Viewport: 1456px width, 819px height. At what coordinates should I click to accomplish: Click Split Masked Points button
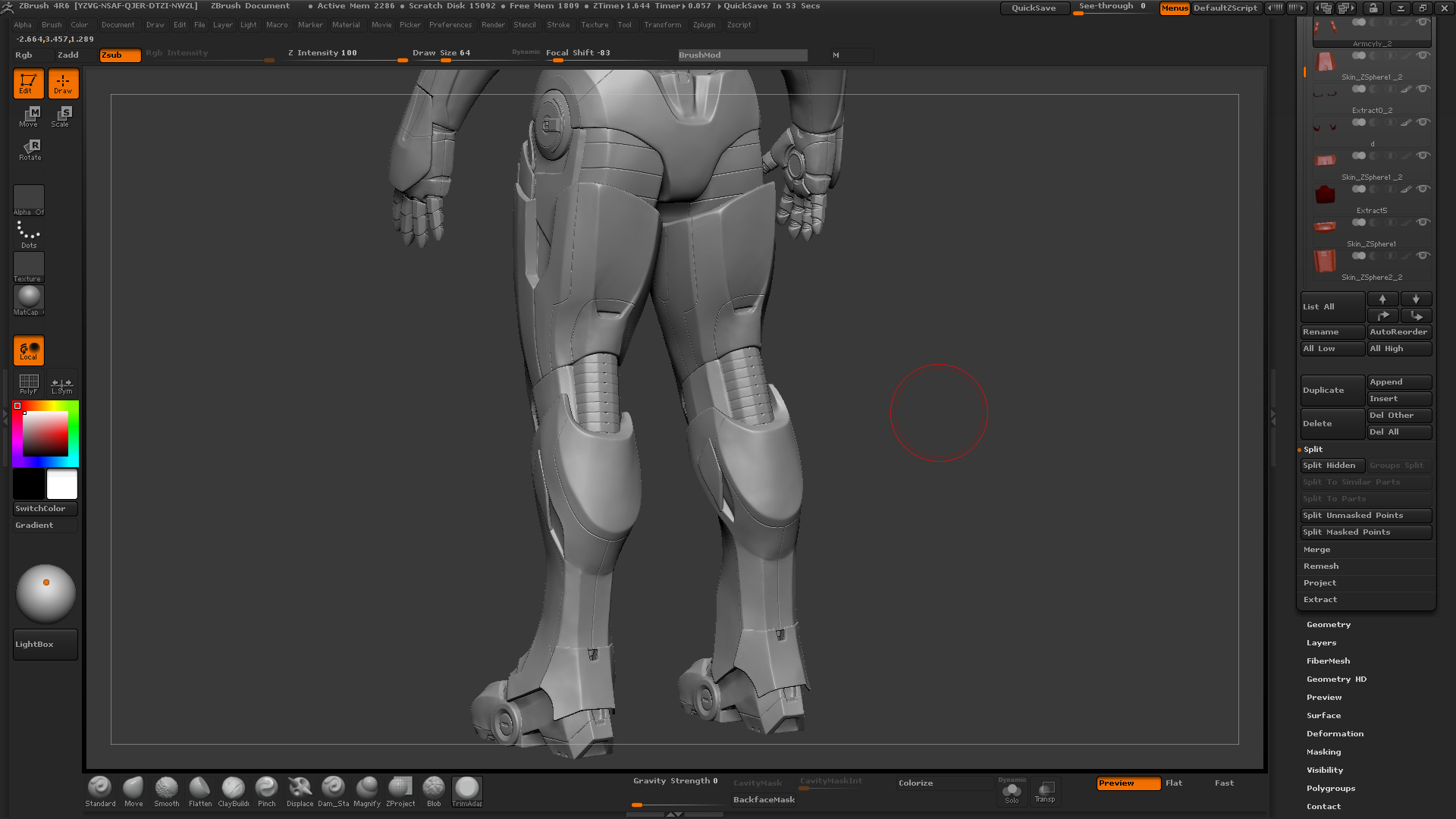pyautogui.click(x=1366, y=532)
